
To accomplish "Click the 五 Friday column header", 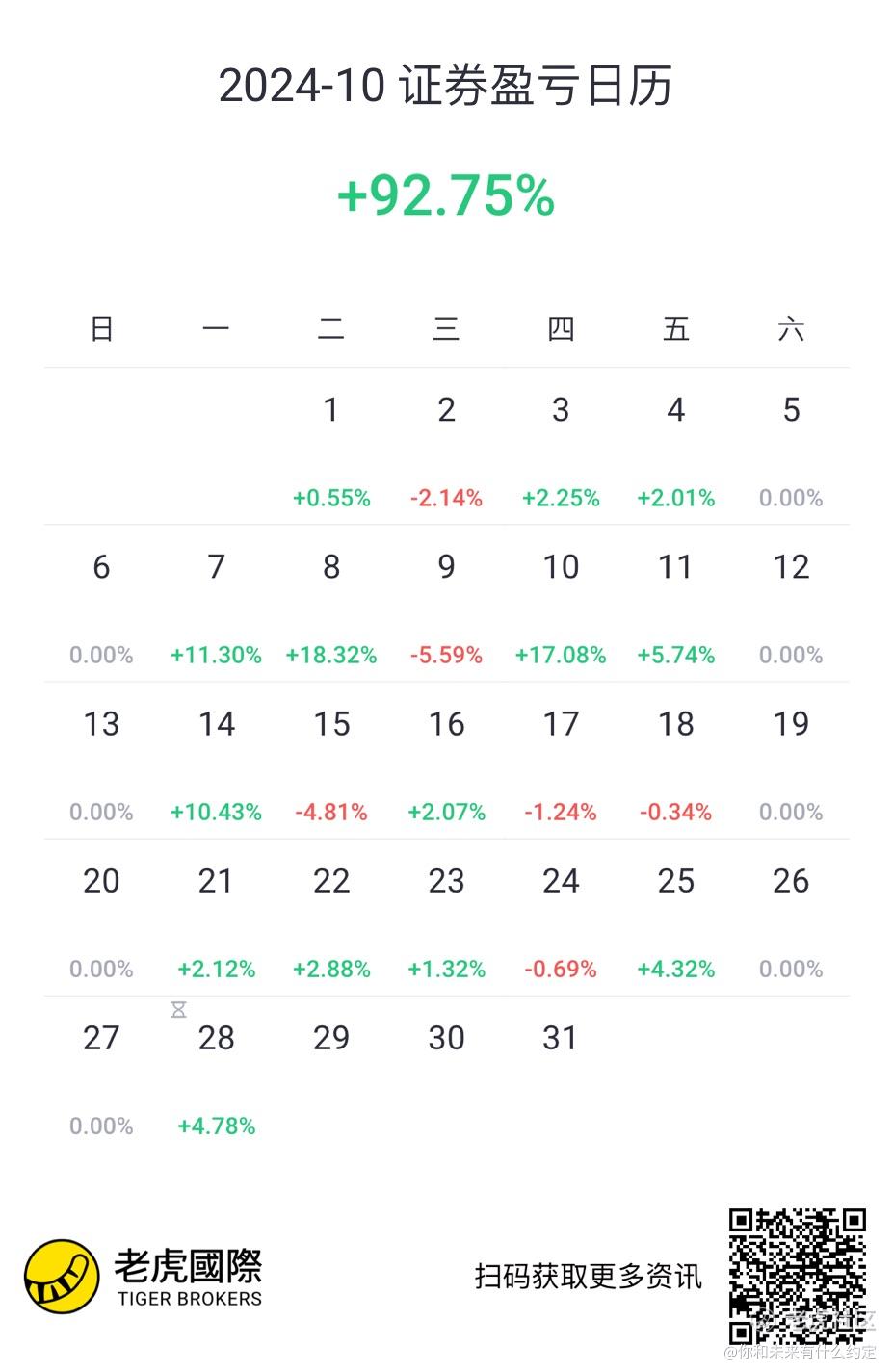I will coord(675,329).
